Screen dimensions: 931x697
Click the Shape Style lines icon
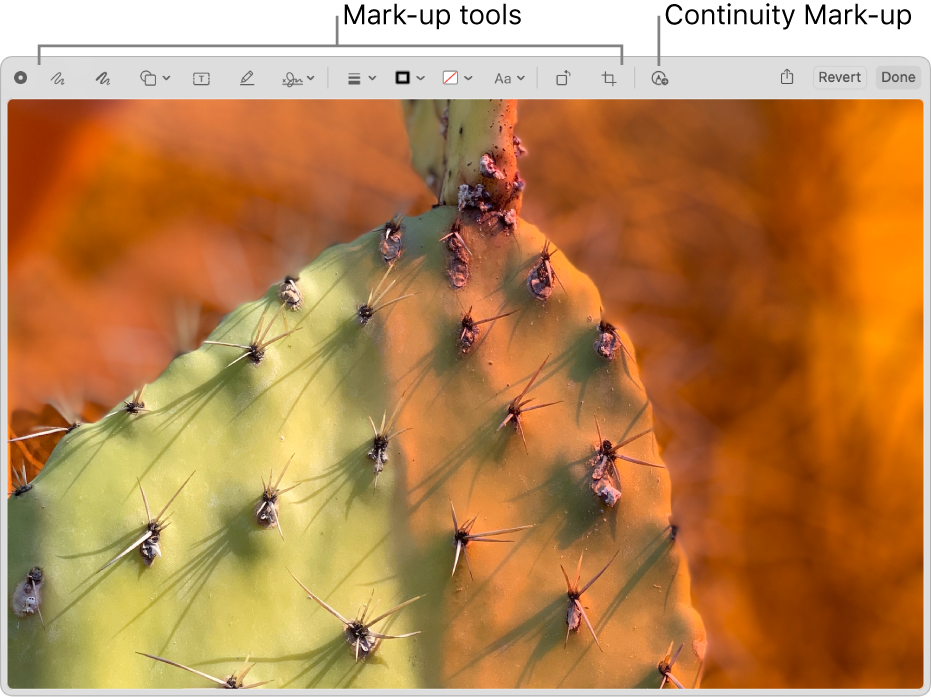(x=354, y=78)
